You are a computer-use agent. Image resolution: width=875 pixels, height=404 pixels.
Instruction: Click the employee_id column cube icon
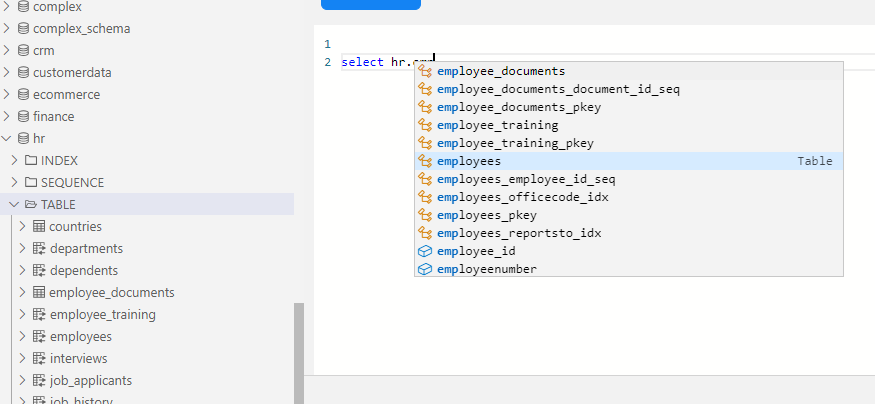click(425, 251)
